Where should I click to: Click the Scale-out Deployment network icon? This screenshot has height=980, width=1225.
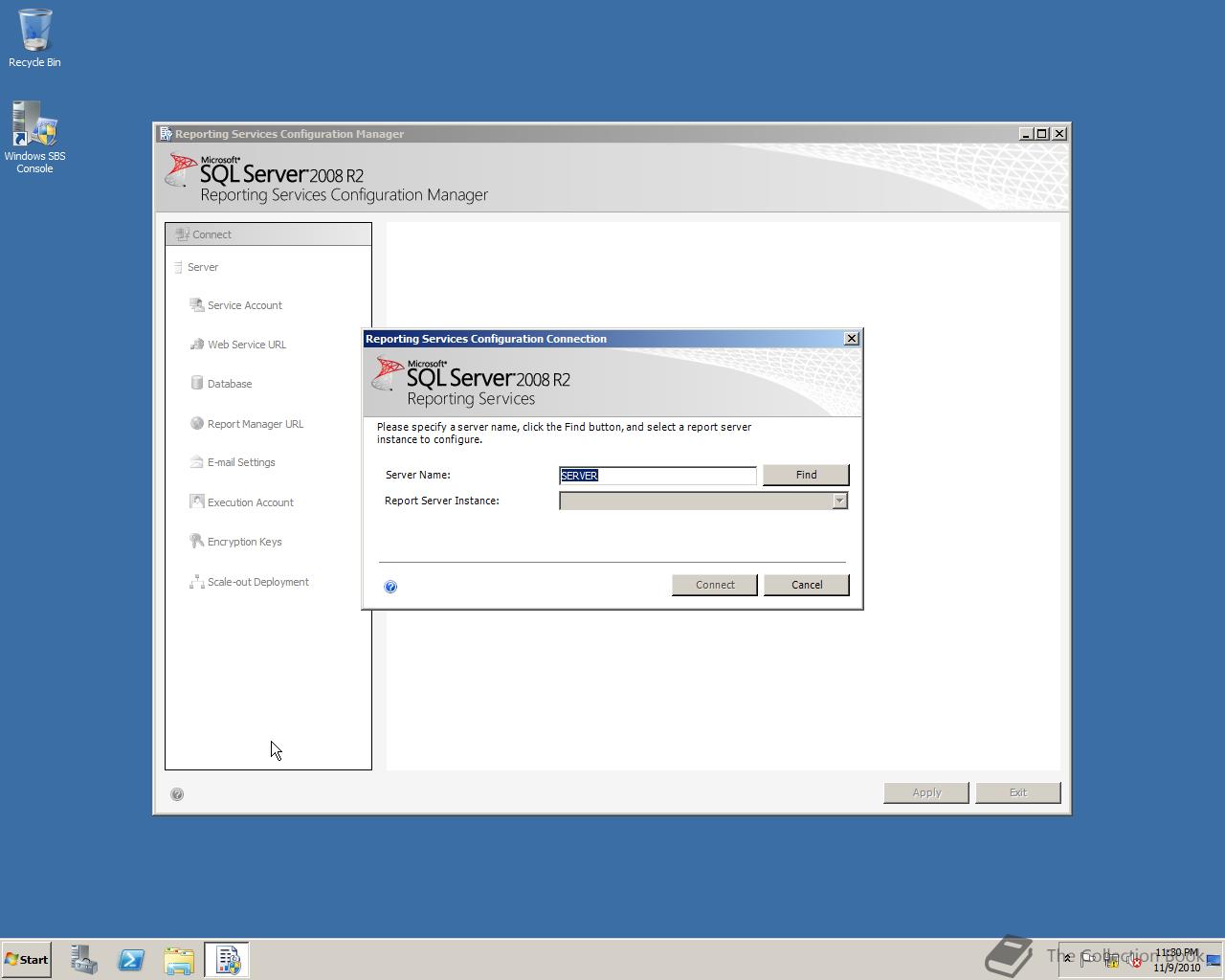pos(196,582)
